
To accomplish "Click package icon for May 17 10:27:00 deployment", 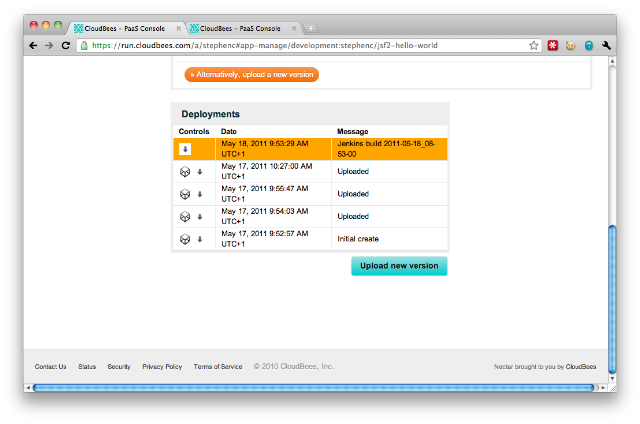I will [x=185, y=172].
